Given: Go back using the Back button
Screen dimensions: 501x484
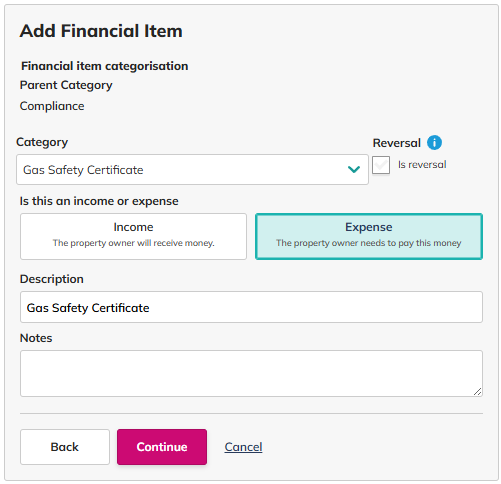Looking at the screenshot, I should (65, 447).
